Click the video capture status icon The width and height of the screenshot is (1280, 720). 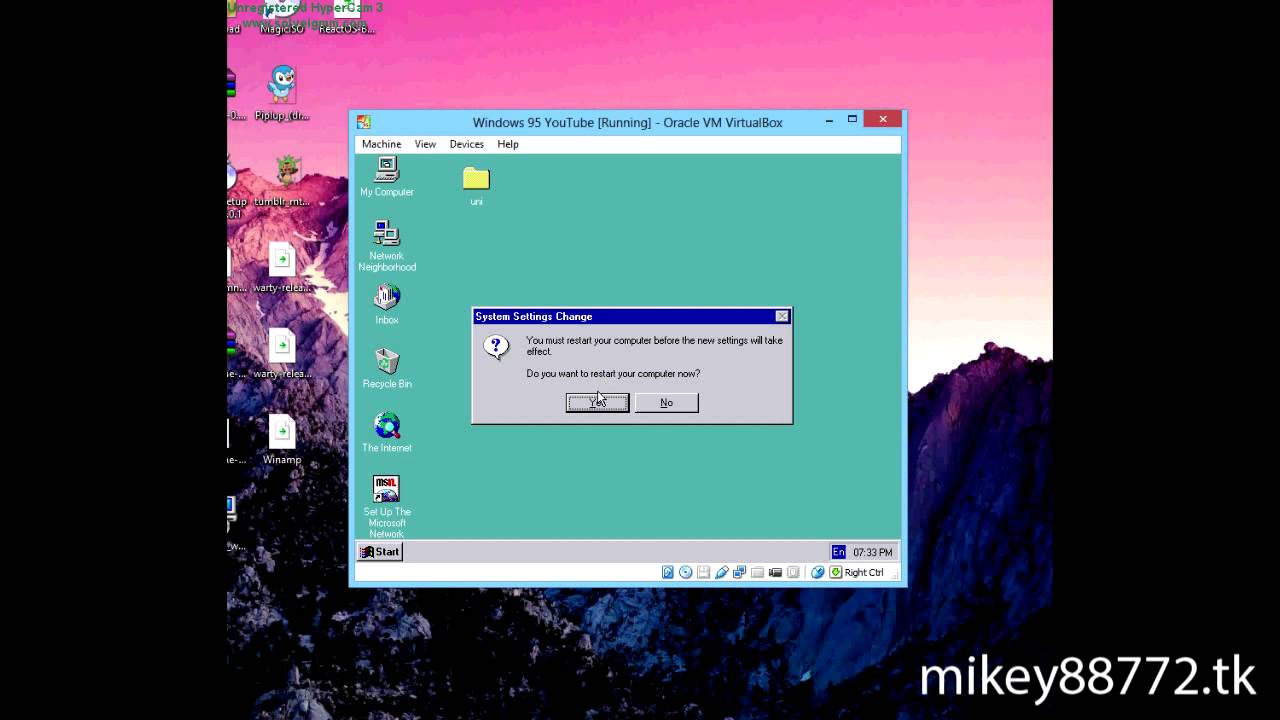(x=775, y=572)
